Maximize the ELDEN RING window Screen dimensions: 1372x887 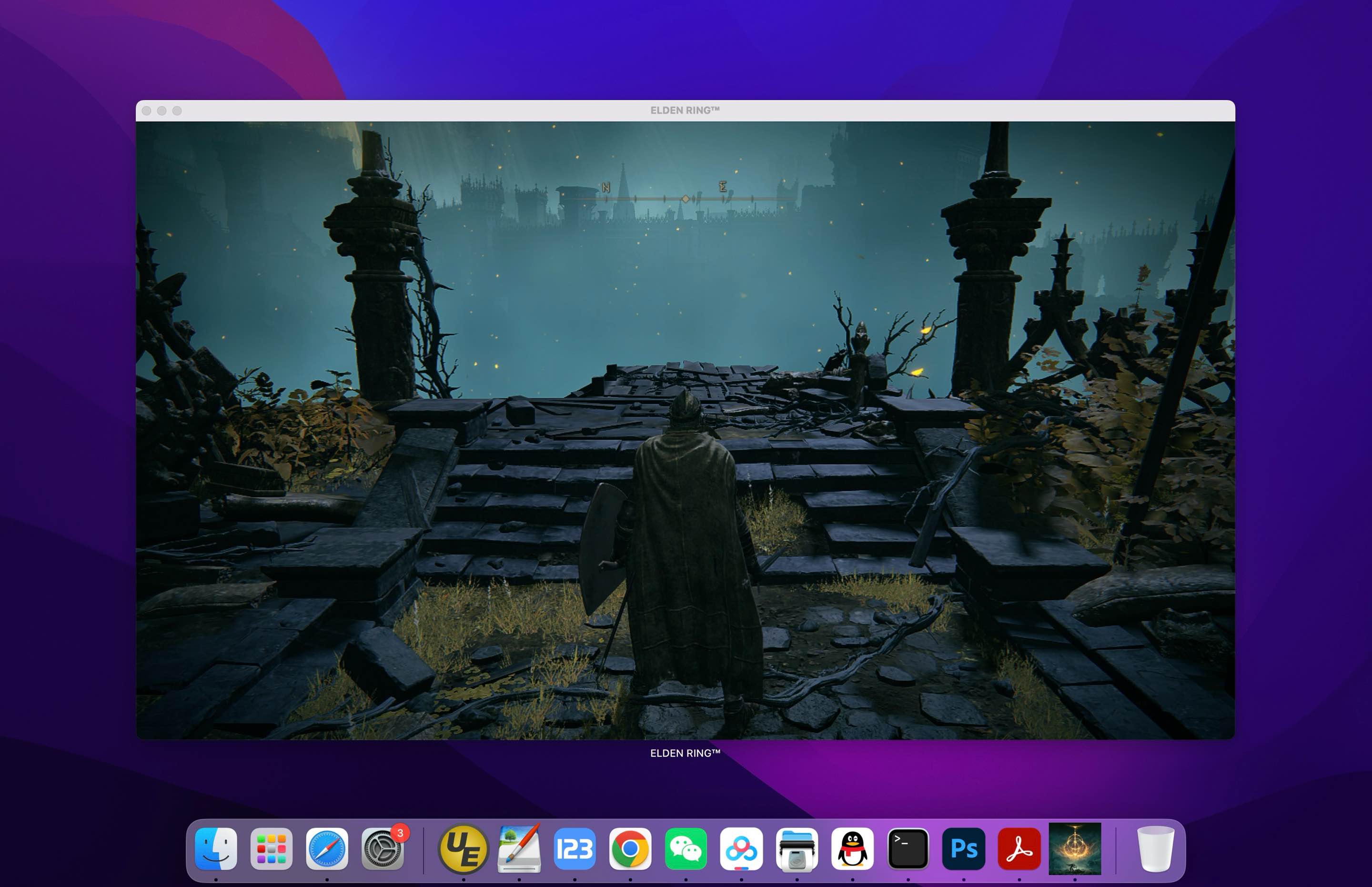[x=177, y=111]
